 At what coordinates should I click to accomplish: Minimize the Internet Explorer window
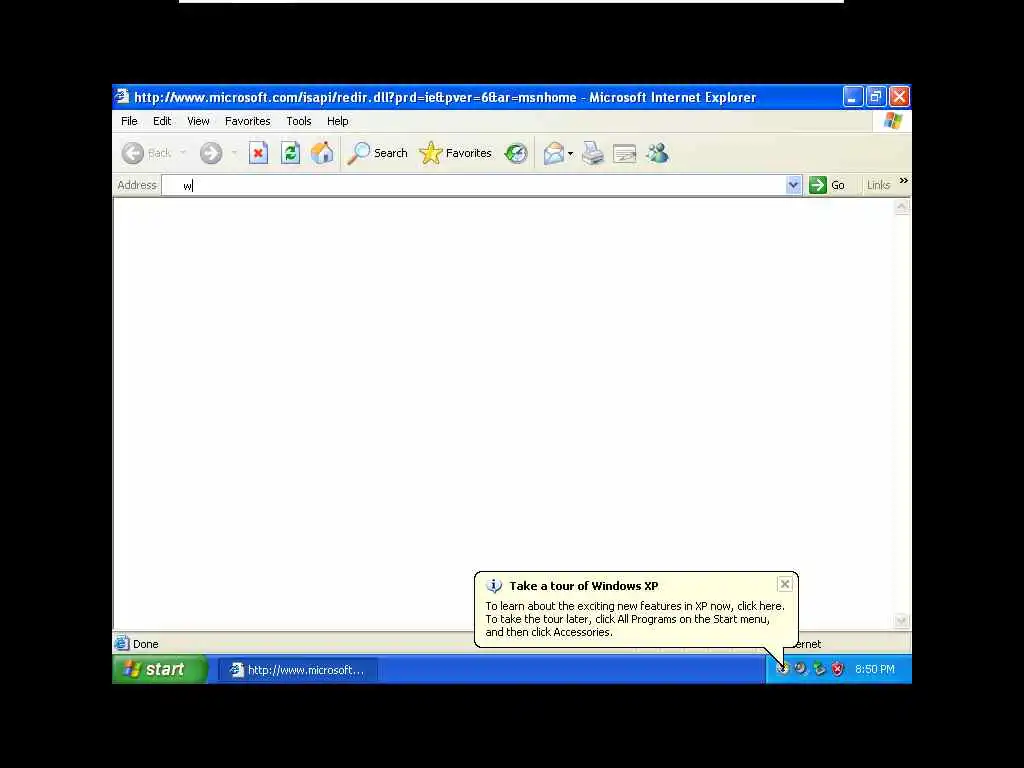click(x=853, y=97)
